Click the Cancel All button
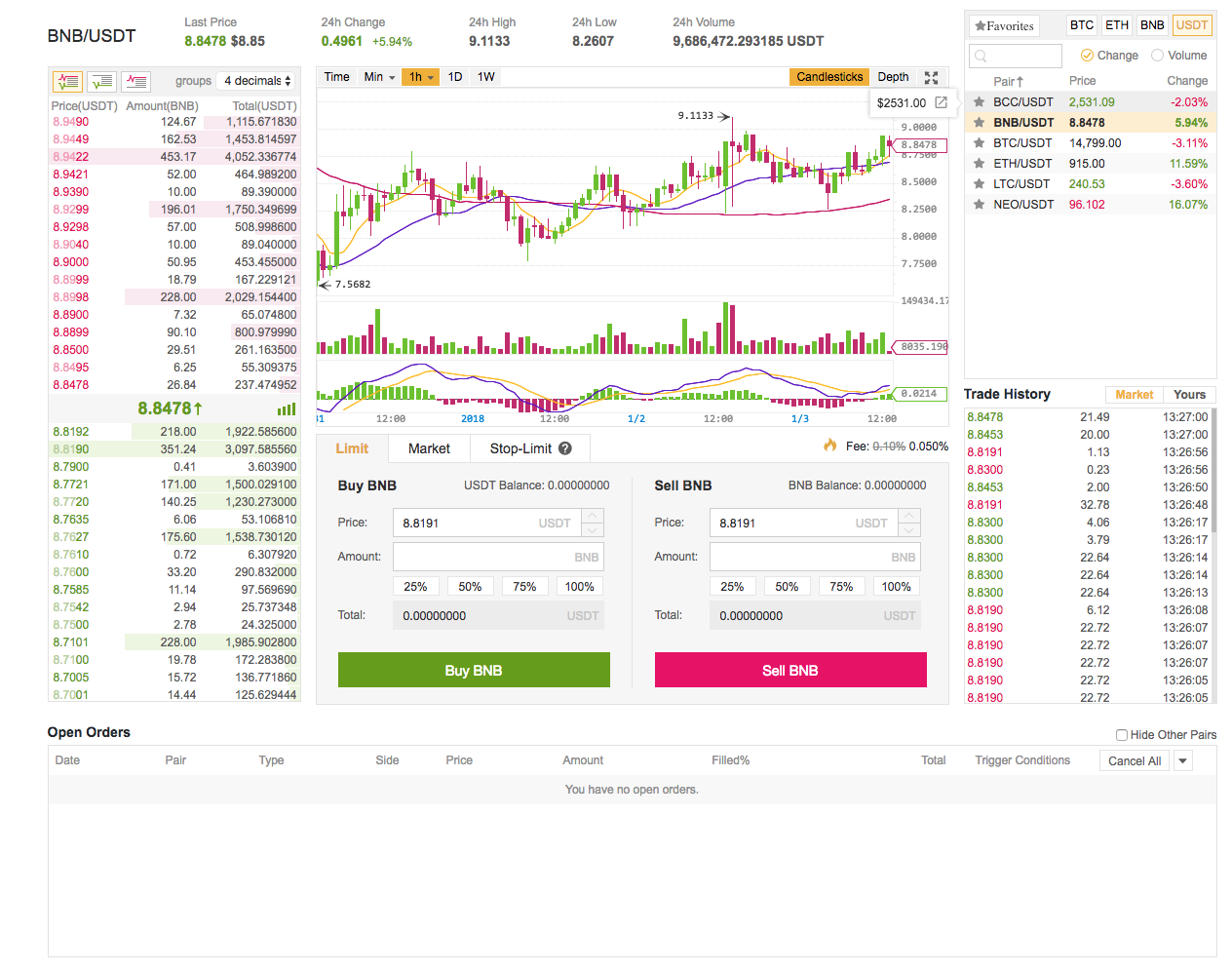Image resolution: width=1232 pixels, height=971 pixels. point(1135,761)
